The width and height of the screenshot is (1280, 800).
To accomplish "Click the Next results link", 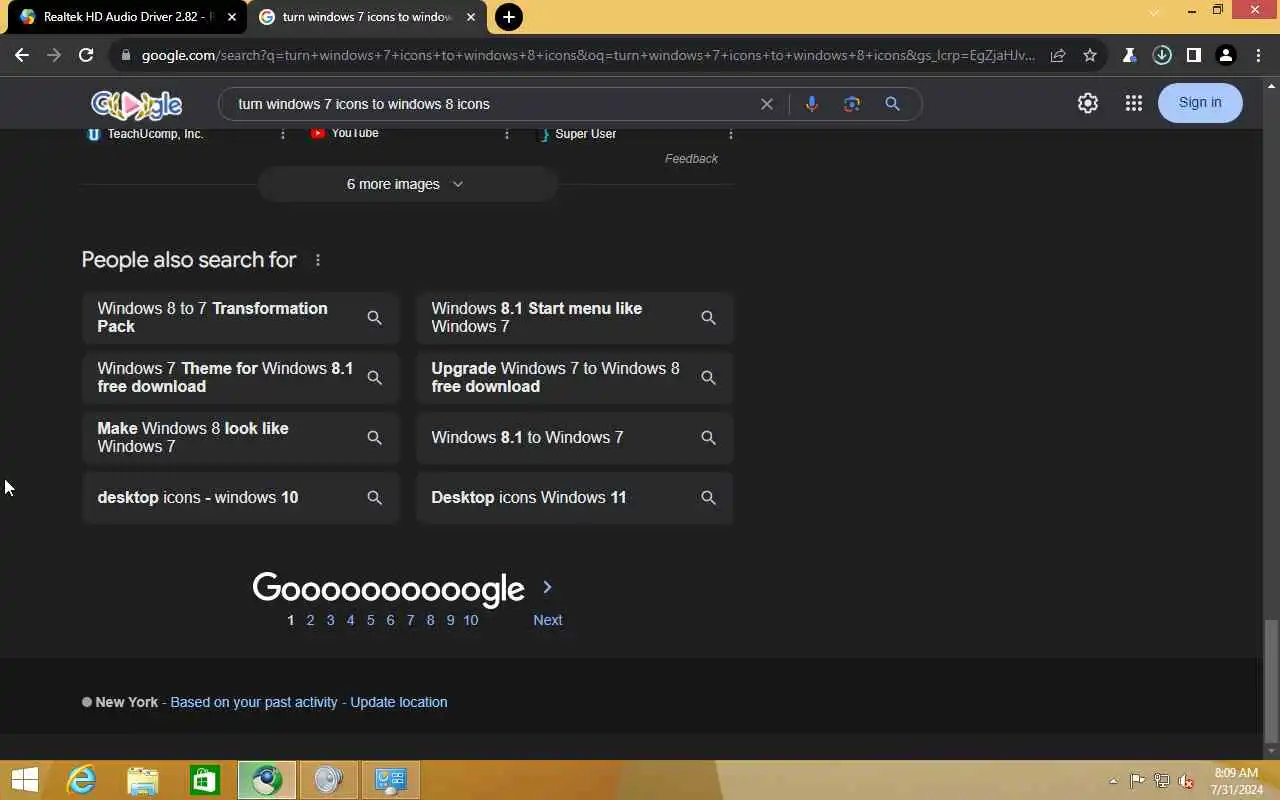I will click(548, 620).
